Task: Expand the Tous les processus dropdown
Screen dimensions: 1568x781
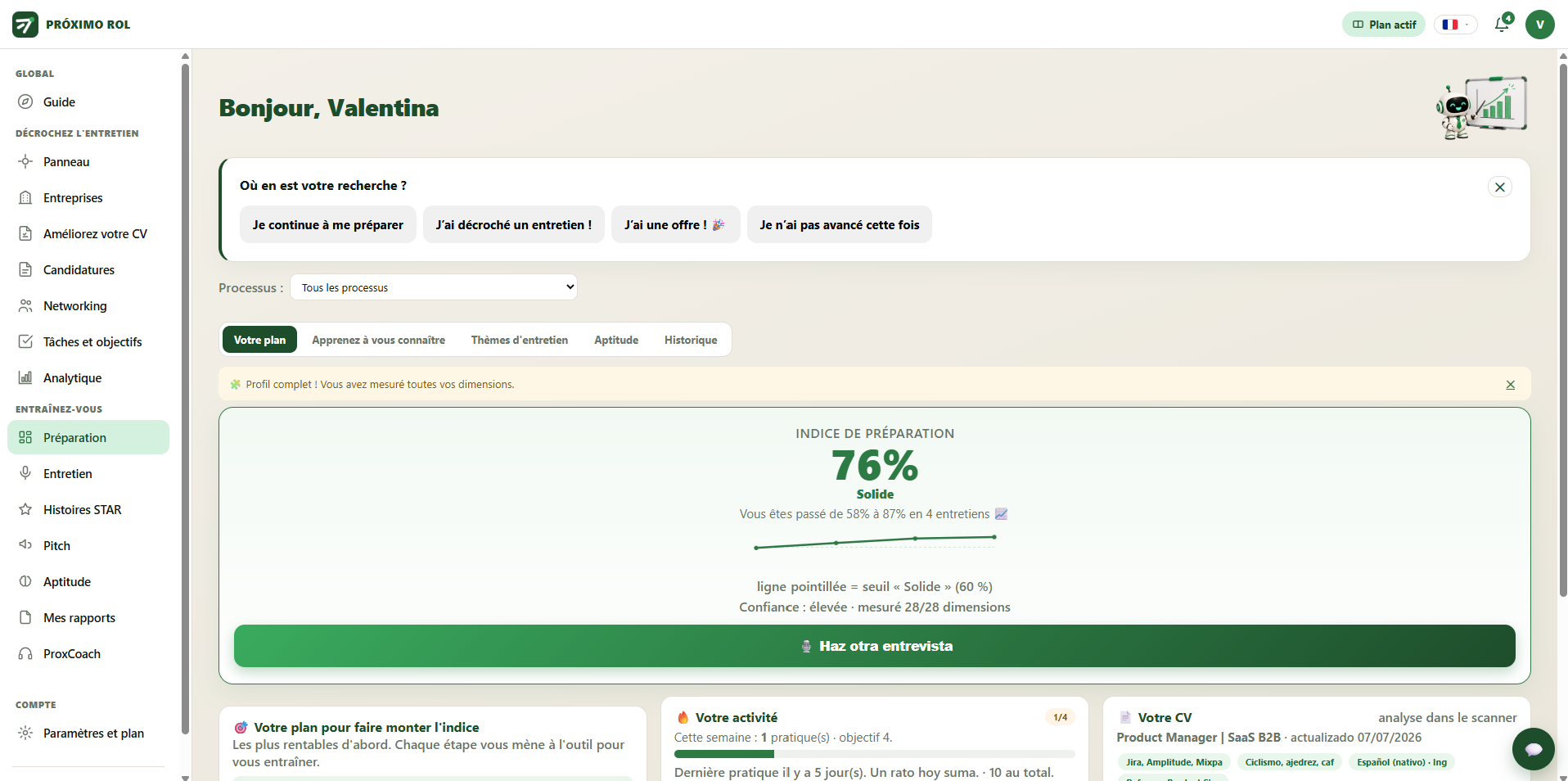Action: point(434,287)
